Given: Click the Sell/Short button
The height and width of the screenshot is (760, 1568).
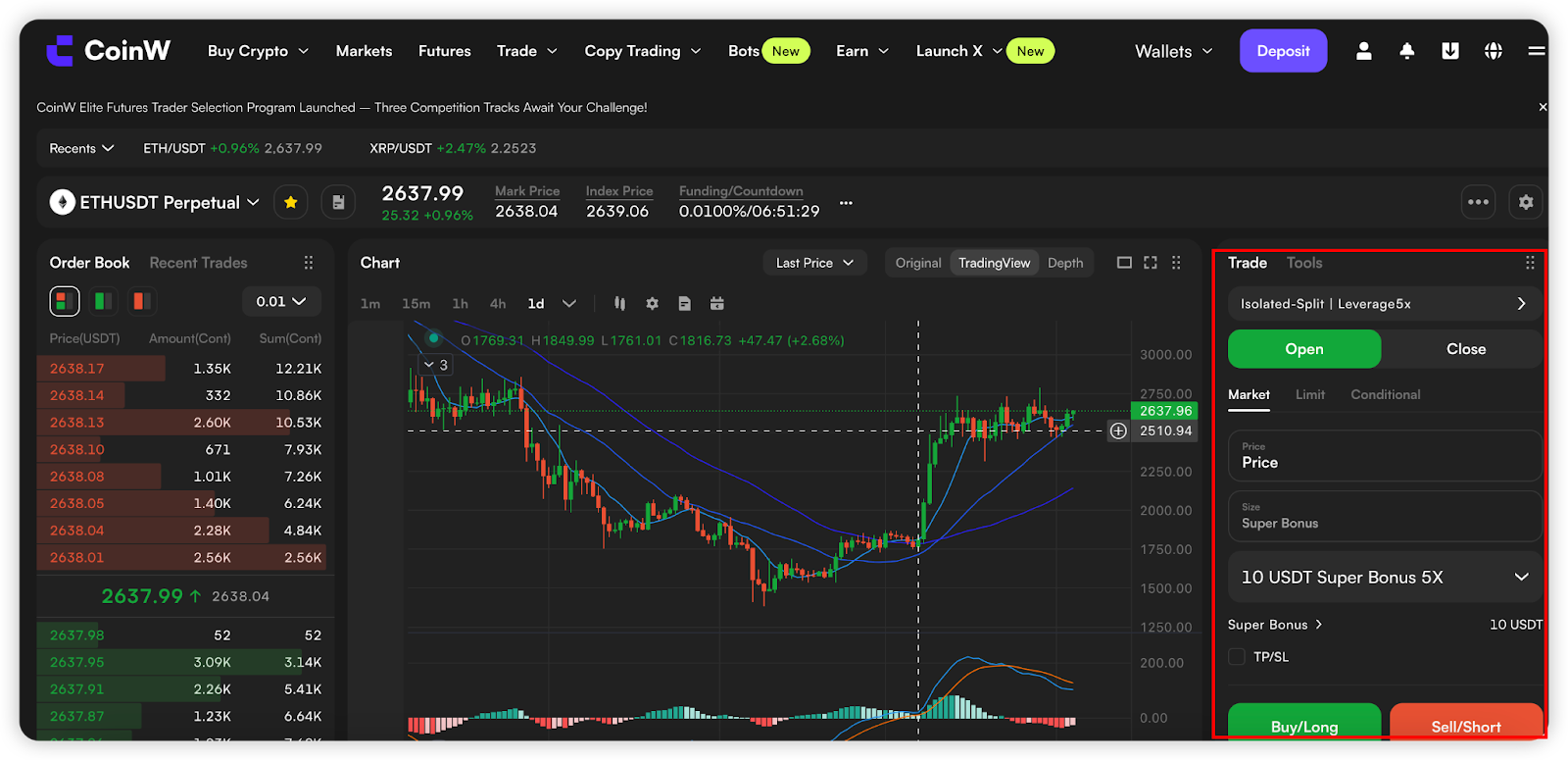Looking at the screenshot, I should pyautogui.click(x=1466, y=722).
